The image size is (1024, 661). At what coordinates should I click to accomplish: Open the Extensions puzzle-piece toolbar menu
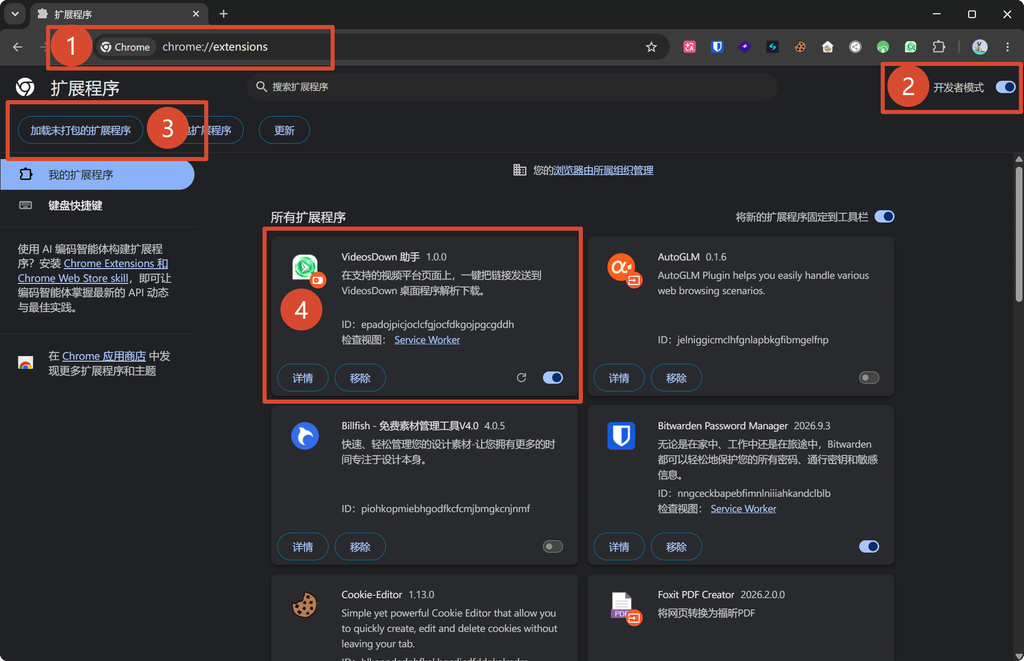[938, 47]
